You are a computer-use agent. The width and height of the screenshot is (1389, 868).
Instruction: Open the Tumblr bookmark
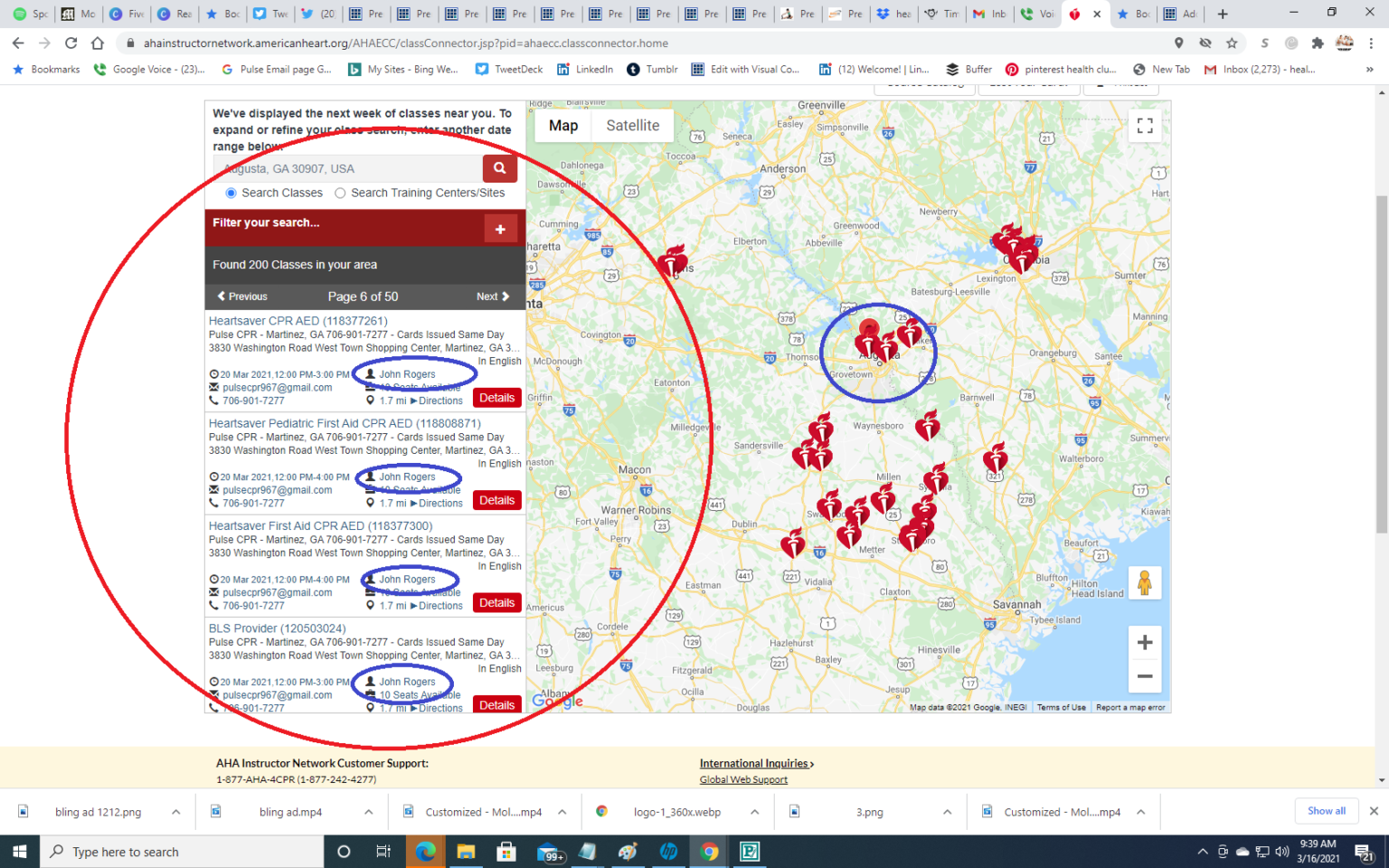coord(653,69)
